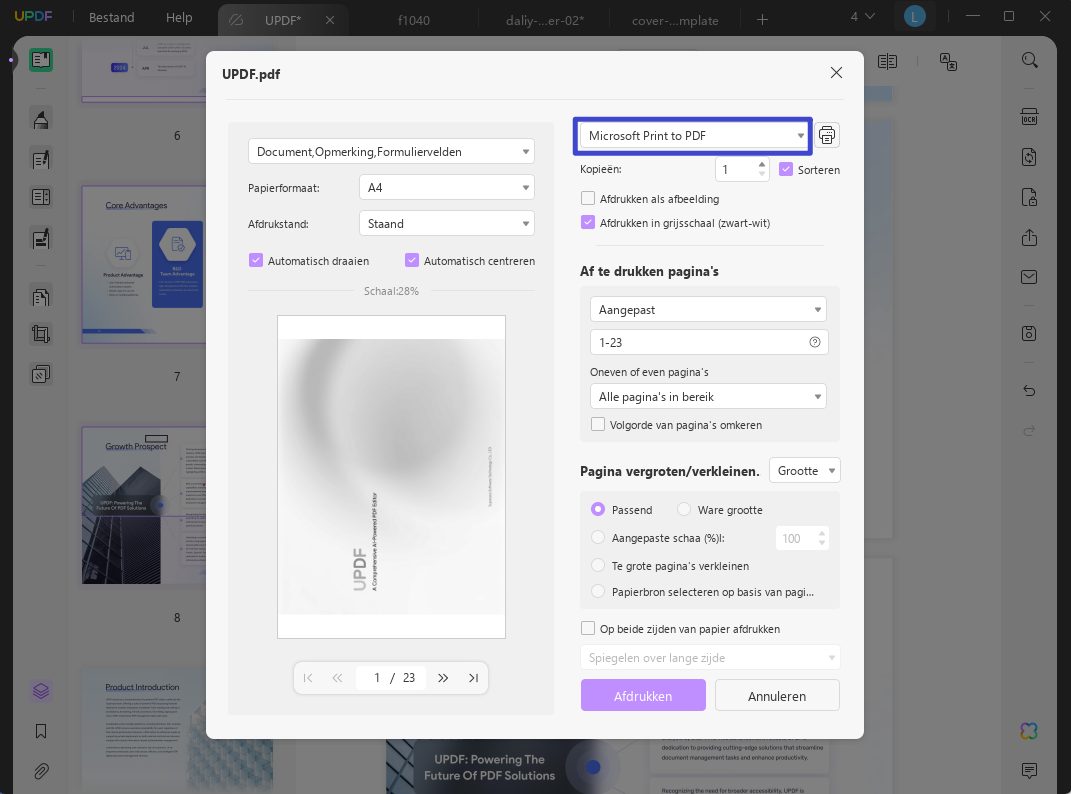Open the Reader mode icon in left sidebar
This screenshot has width=1071, height=794.
coord(41,60)
